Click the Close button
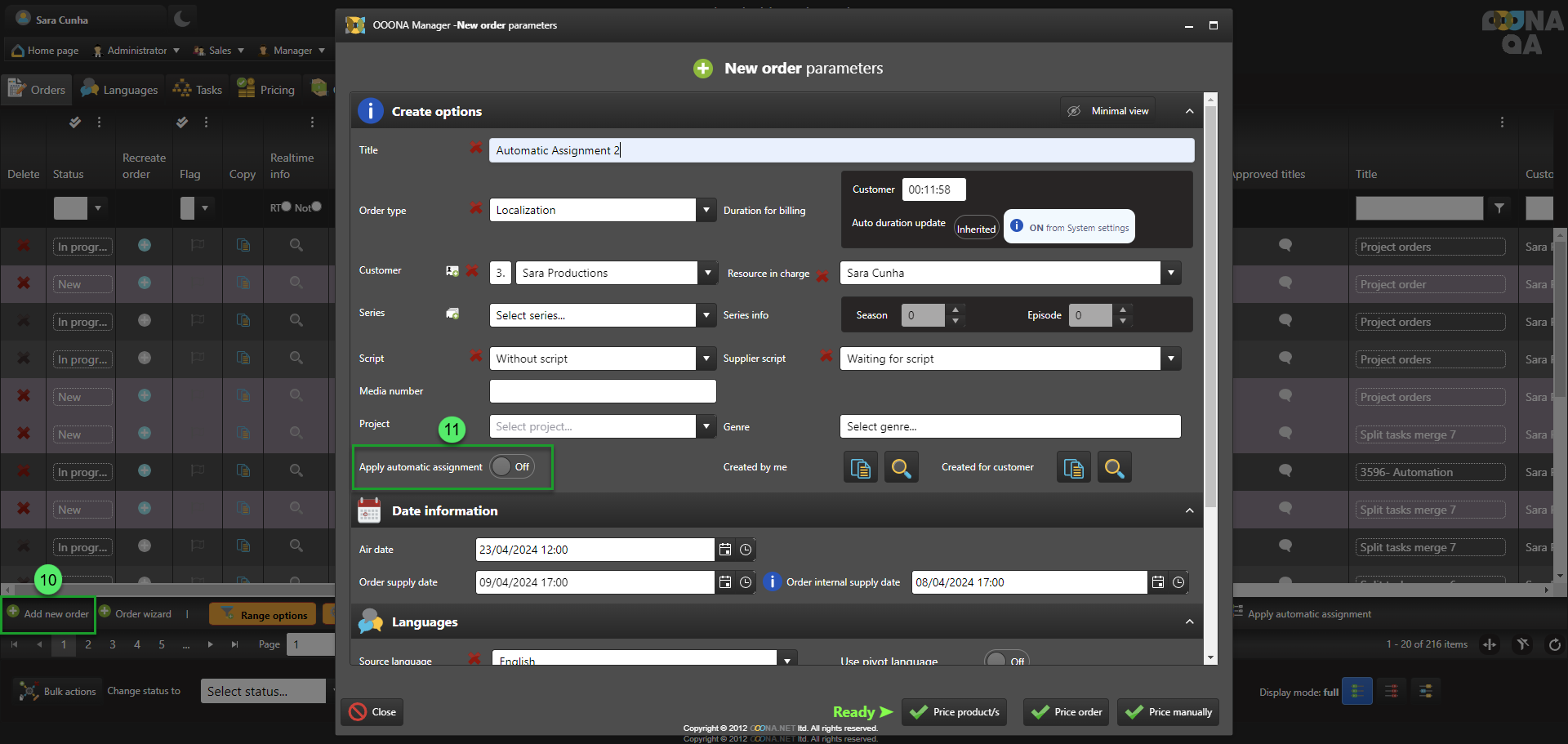 (x=372, y=712)
